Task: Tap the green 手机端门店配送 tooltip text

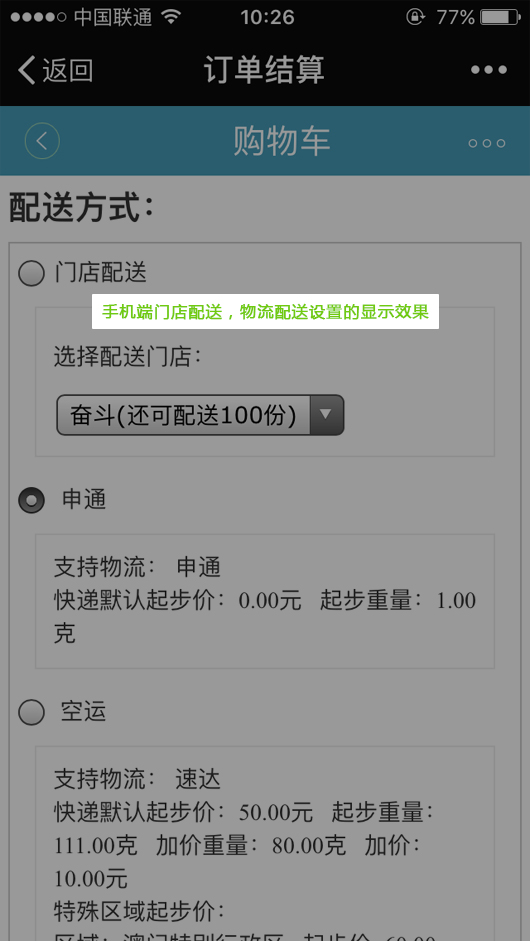Action: point(265,311)
